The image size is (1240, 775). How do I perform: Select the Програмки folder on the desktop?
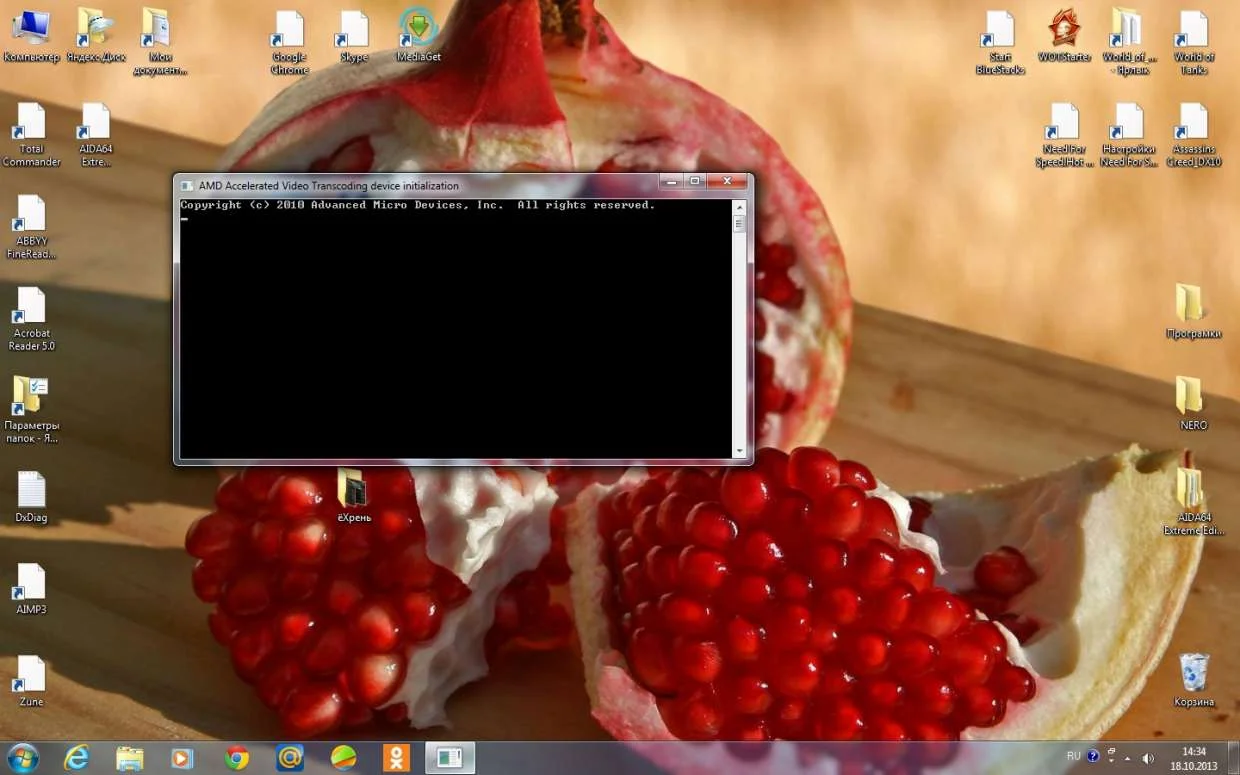[x=1193, y=312]
